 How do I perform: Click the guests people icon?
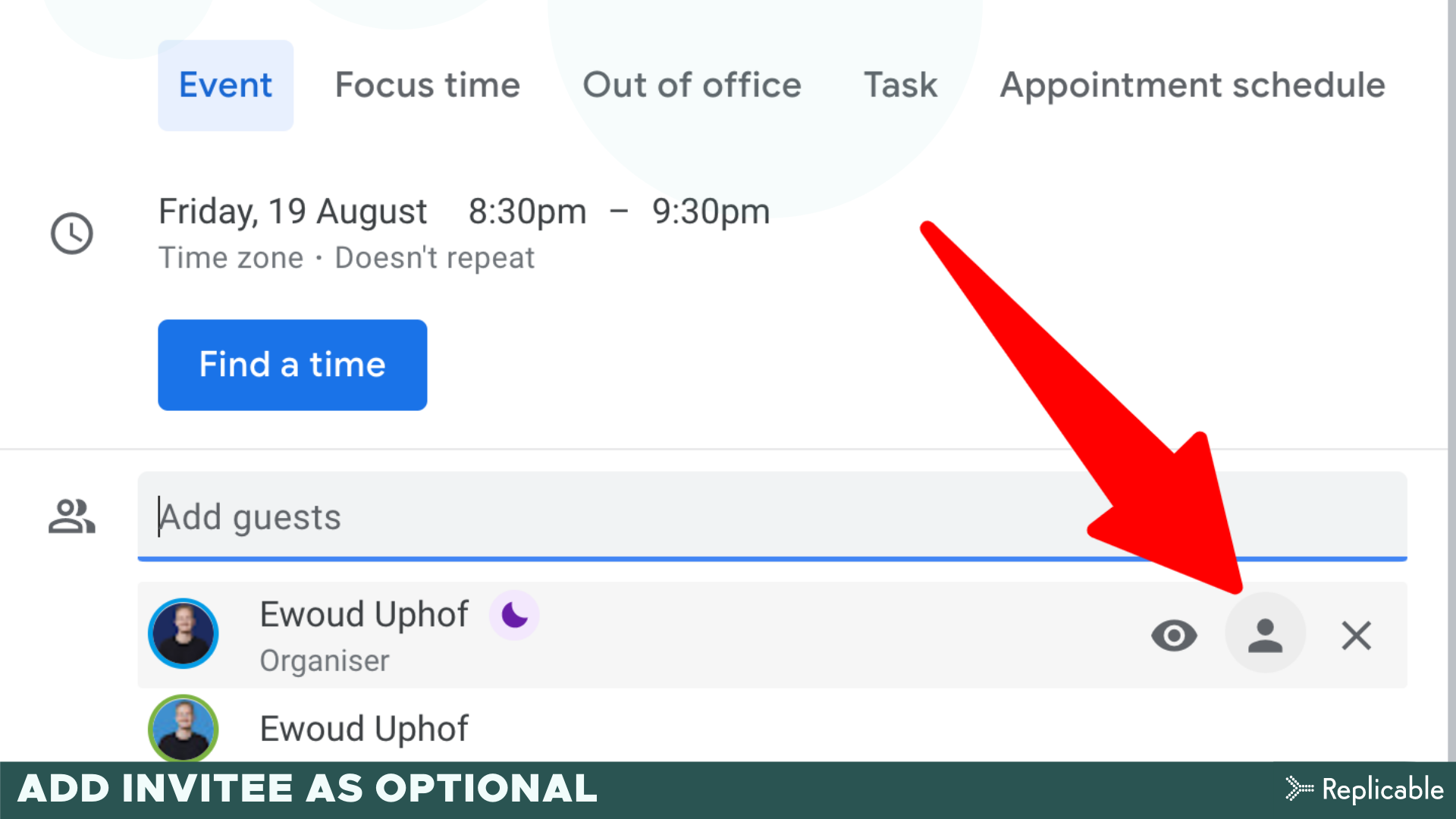click(72, 516)
